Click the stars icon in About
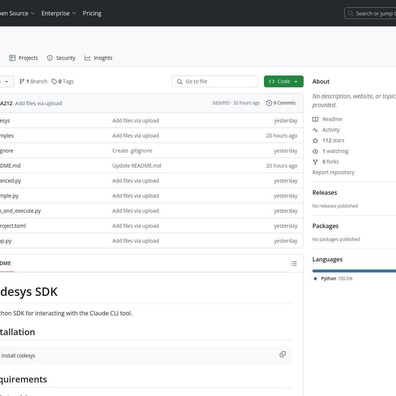The height and width of the screenshot is (396, 396). tap(315, 140)
